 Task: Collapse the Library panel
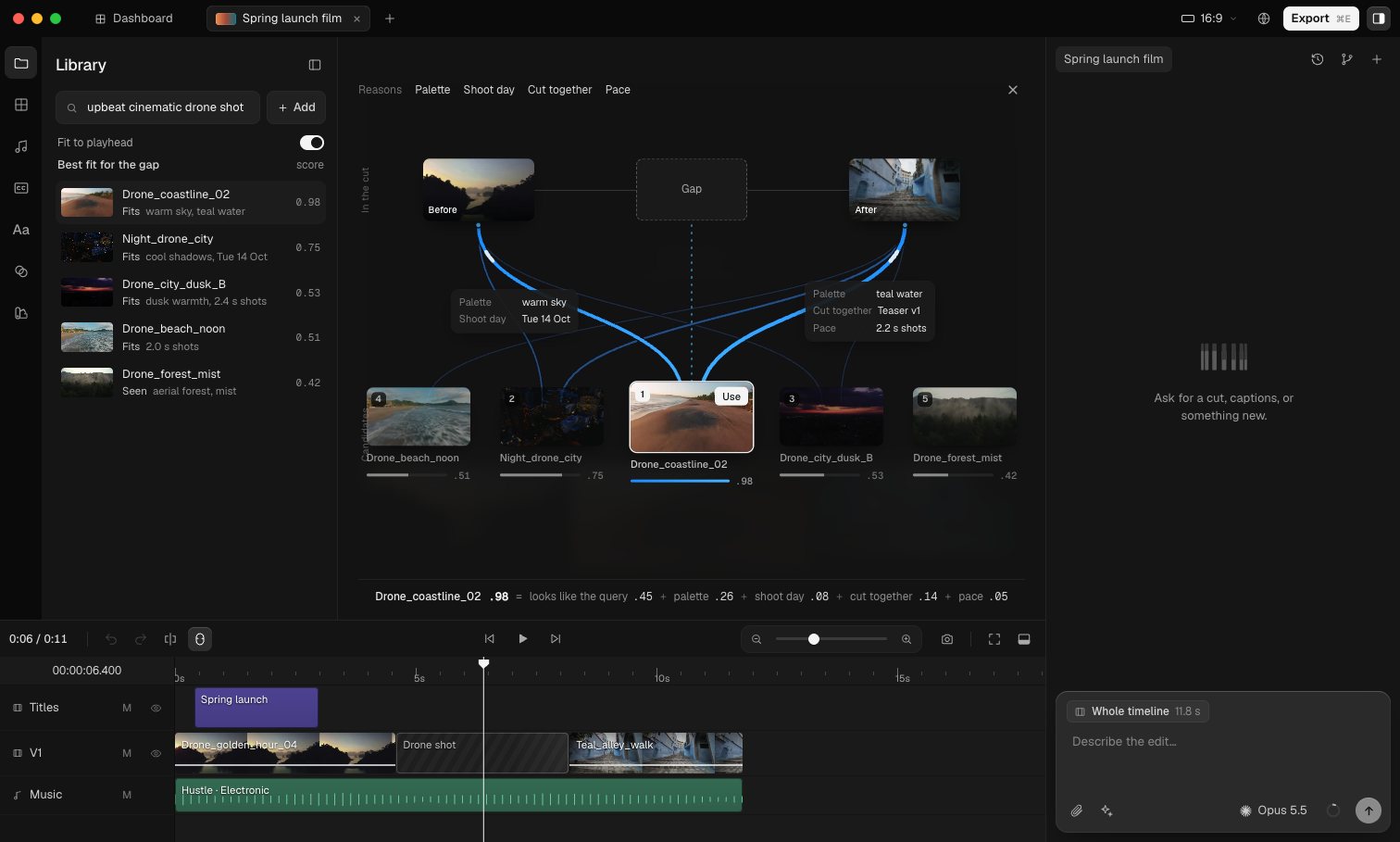[x=315, y=65]
